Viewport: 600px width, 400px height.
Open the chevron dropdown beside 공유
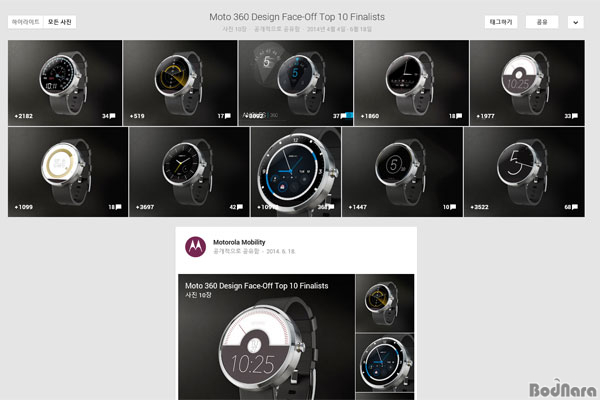click(576, 22)
